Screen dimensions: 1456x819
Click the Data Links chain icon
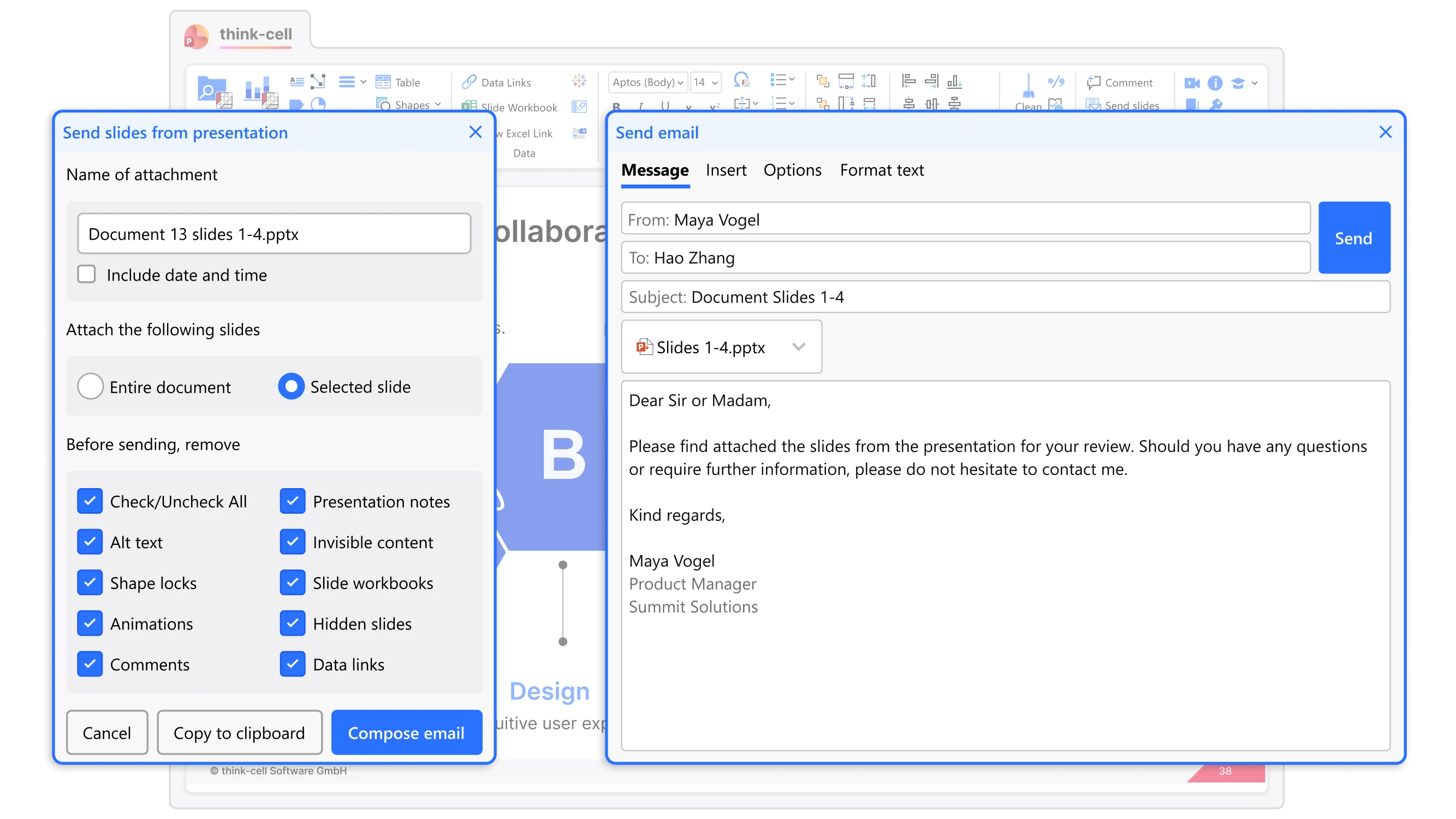tap(469, 82)
